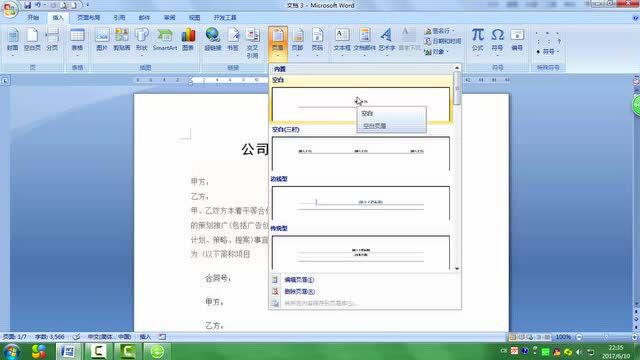This screenshot has width=640, height=360.
Task: Switch to Print Layout view button in status bar
Action: pos(513,337)
